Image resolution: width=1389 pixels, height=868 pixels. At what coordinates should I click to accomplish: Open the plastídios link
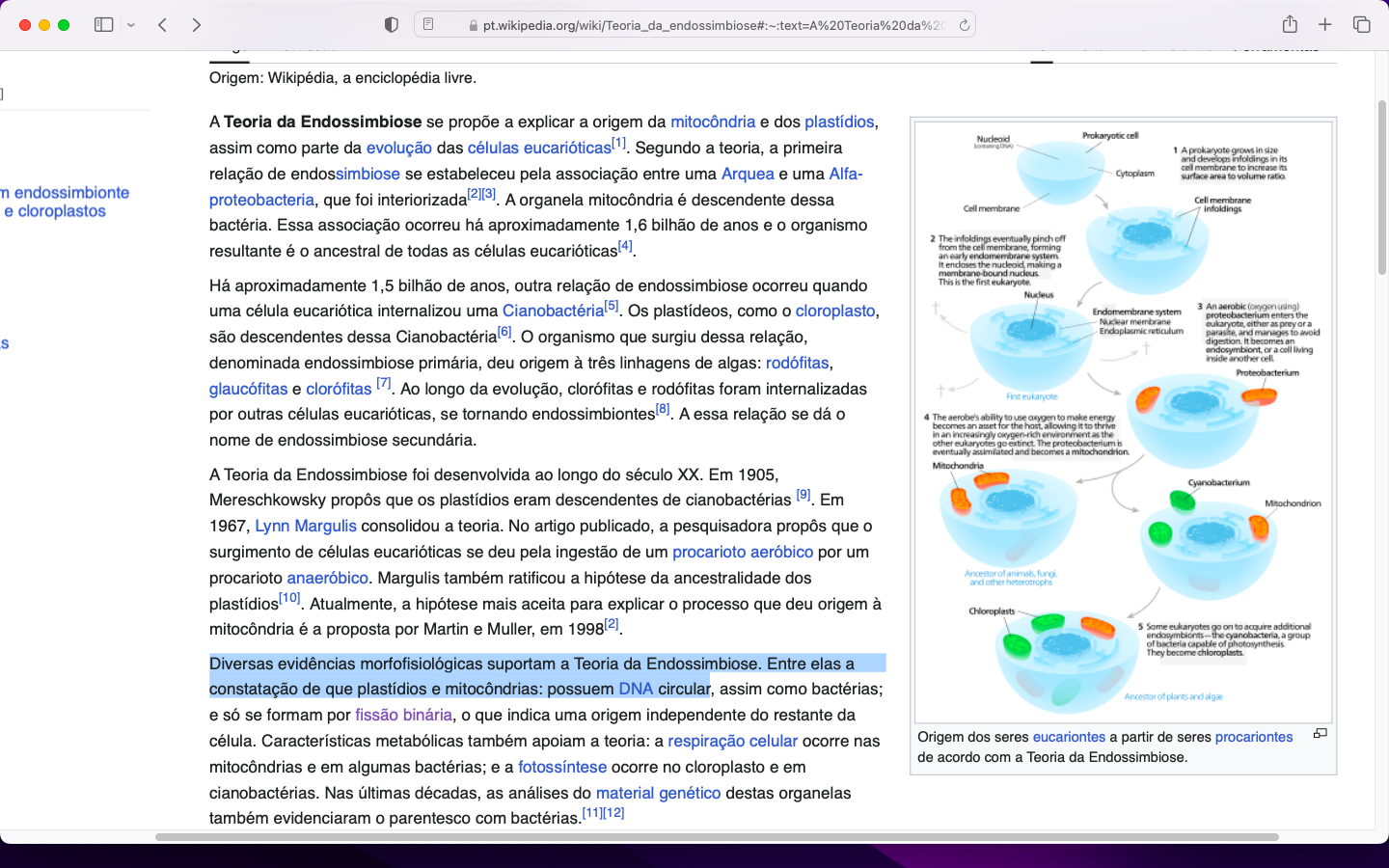click(x=839, y=122)
